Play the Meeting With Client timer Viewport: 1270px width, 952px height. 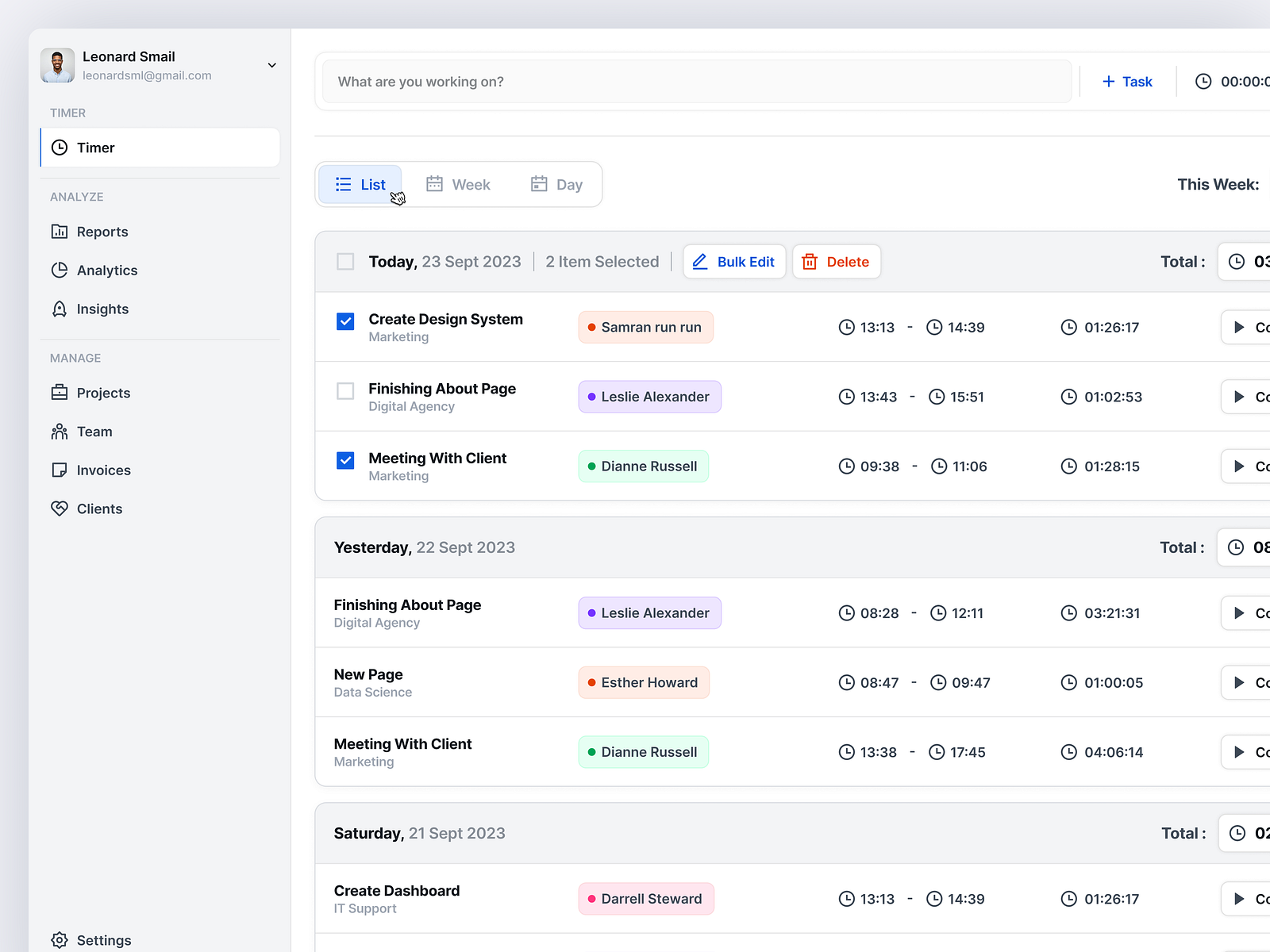(x=1241, y=466)
